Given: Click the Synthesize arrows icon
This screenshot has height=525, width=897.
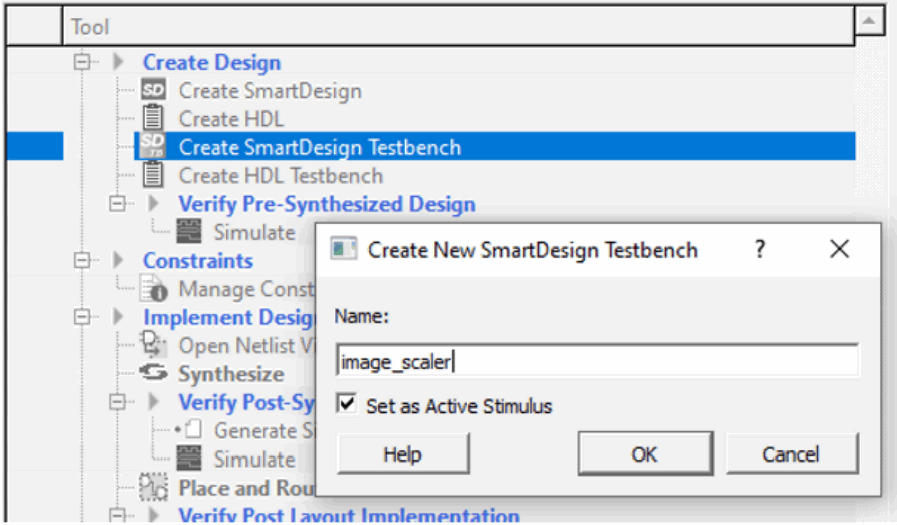Looking at the screenshot, I should [x=154, y=373].
